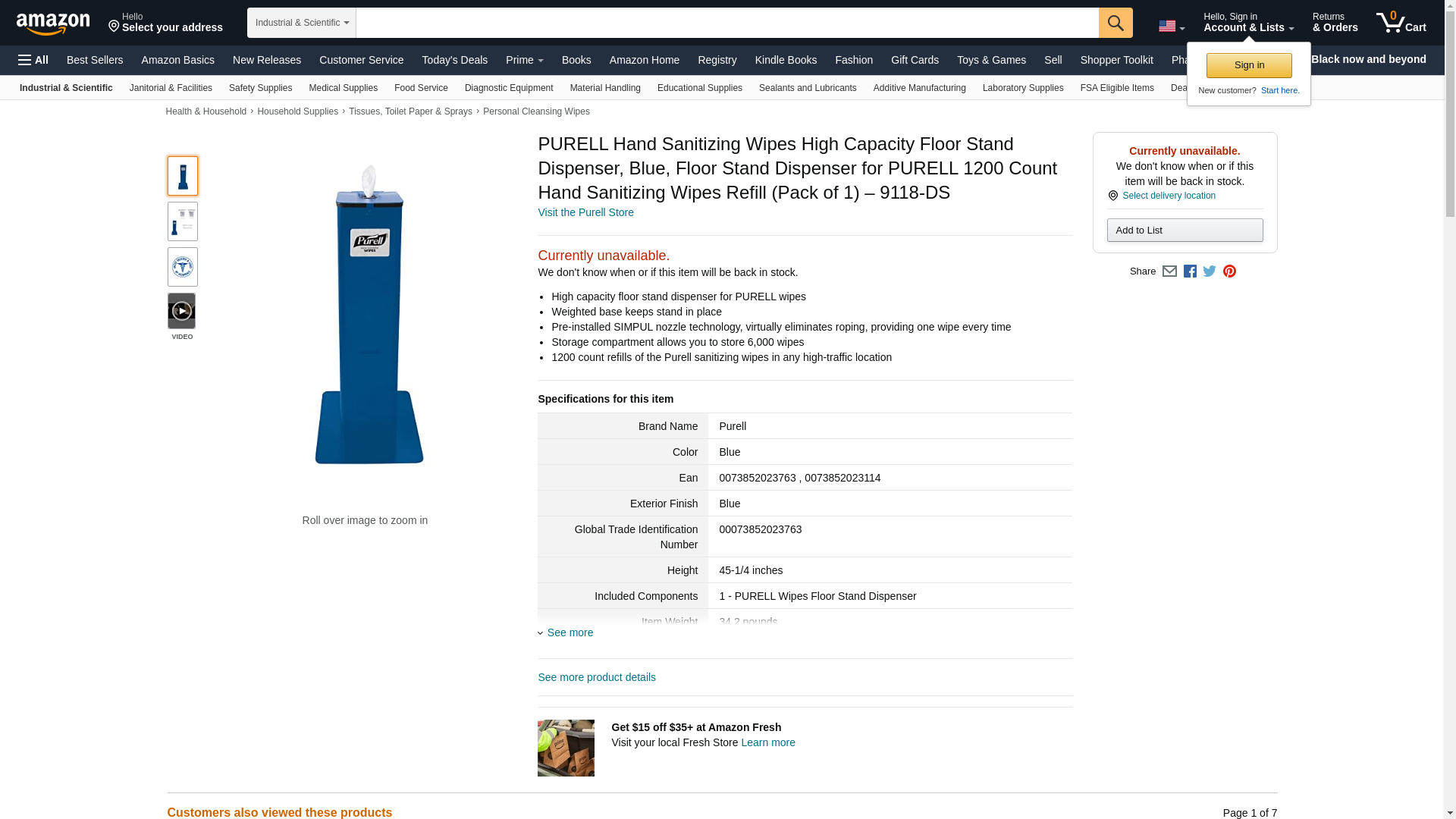Screen dimensions: 1456x819
Task: Go to Safety Supplies category tab
Action: pos(260,88)
